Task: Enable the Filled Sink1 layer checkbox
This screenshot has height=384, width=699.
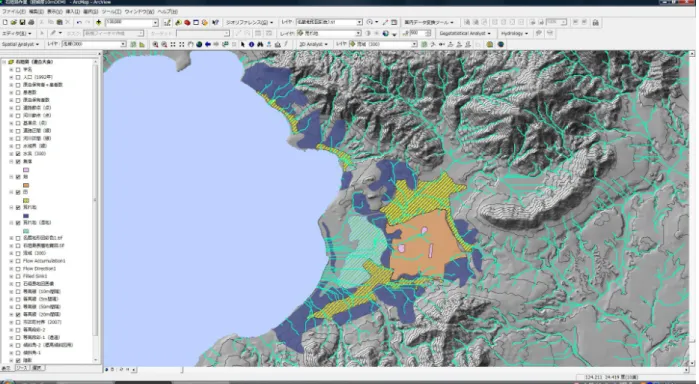Action: [18, 276]
